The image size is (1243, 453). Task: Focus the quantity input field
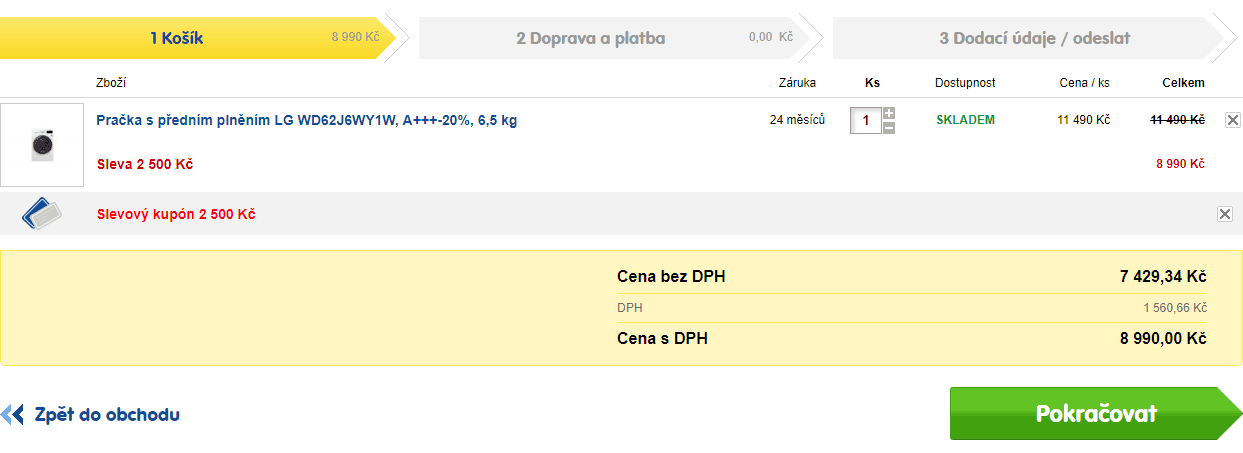865,121
